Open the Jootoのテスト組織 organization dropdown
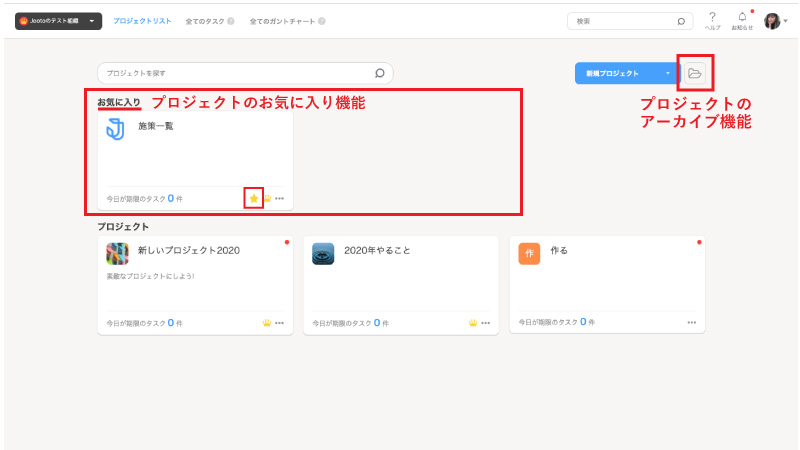Image resolution: width=800 pixels, height=450 pixels. [59, 21]
